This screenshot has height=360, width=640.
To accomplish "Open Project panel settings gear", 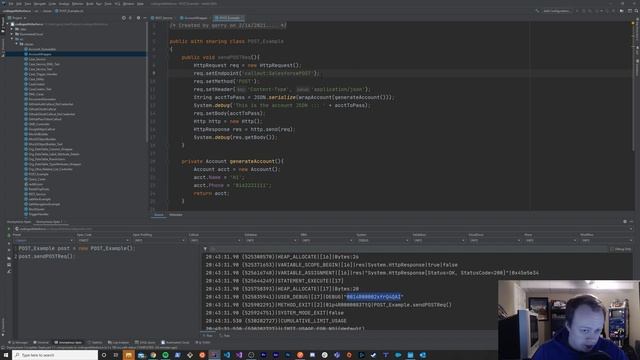I will [x=138, y=18].
